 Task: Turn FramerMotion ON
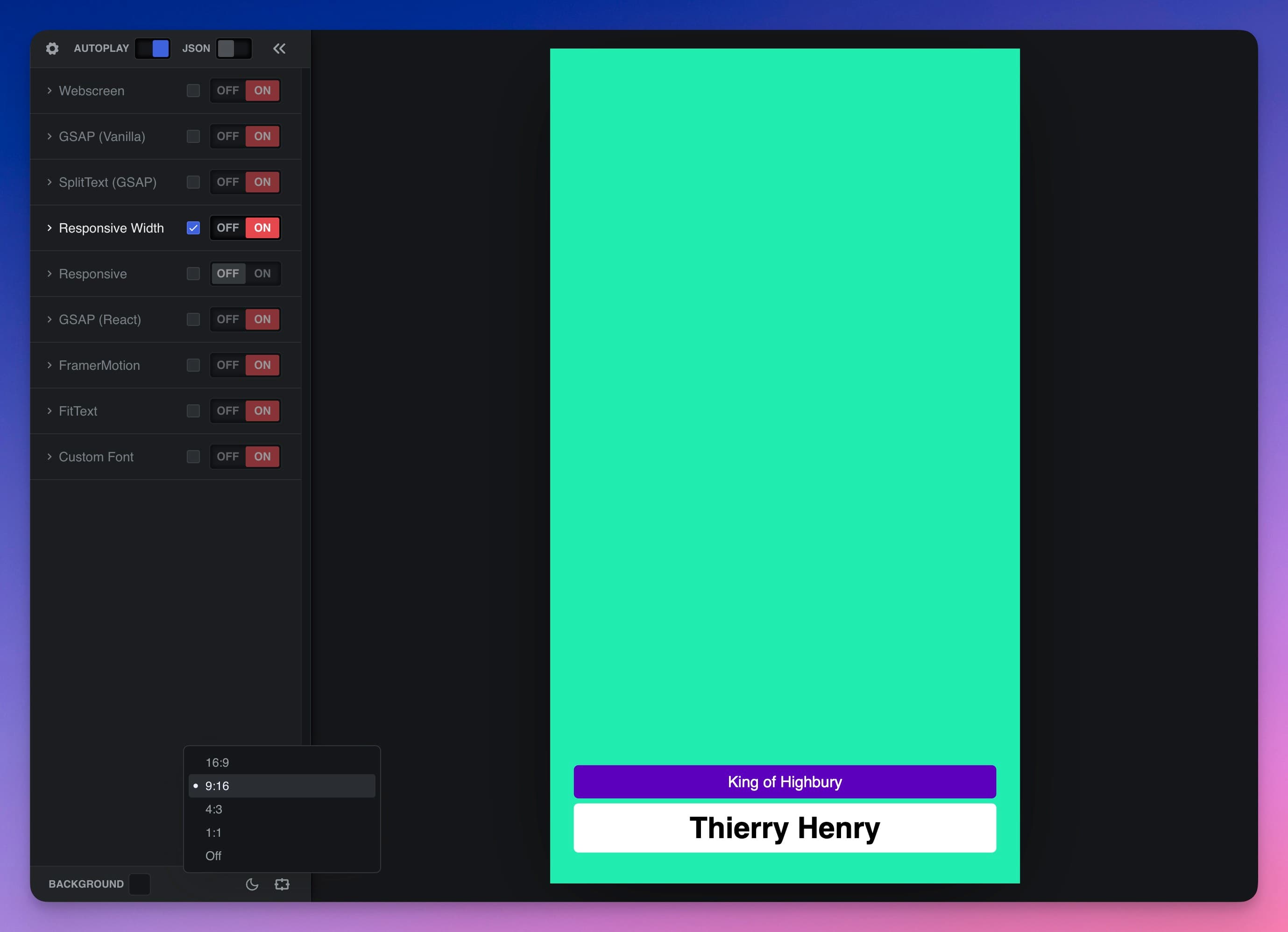coord(262,365)
